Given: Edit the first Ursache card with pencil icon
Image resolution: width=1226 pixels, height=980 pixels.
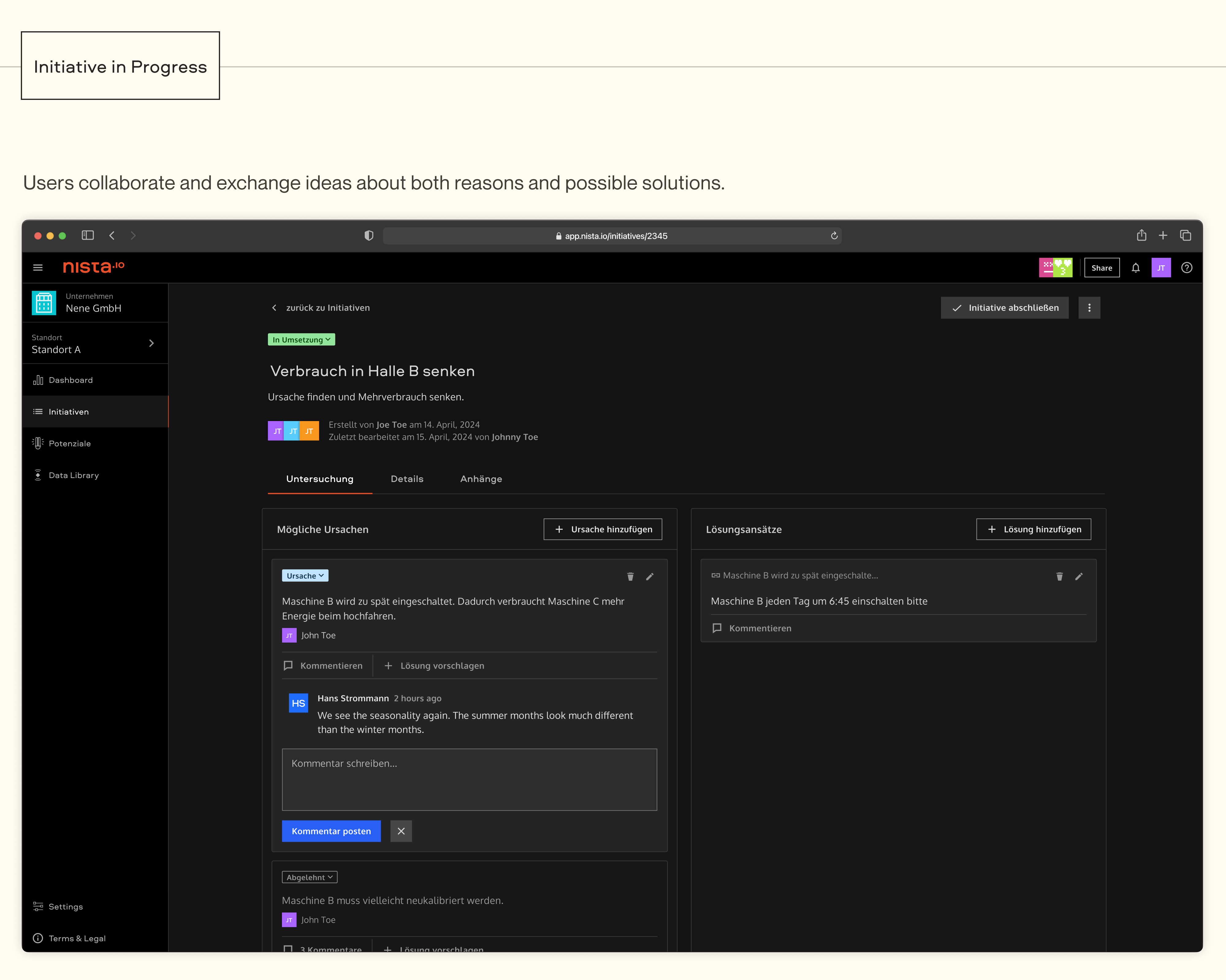Looking at the screenshot, I should click(649, 576).
